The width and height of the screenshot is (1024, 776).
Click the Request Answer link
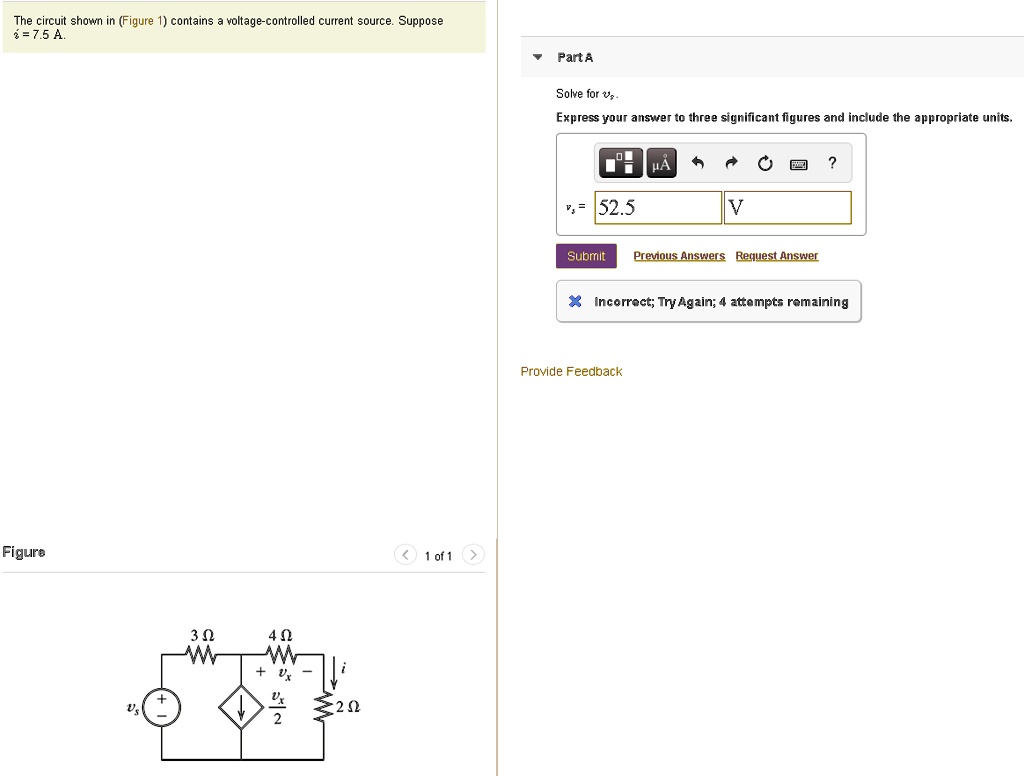[x=777, y=255]
